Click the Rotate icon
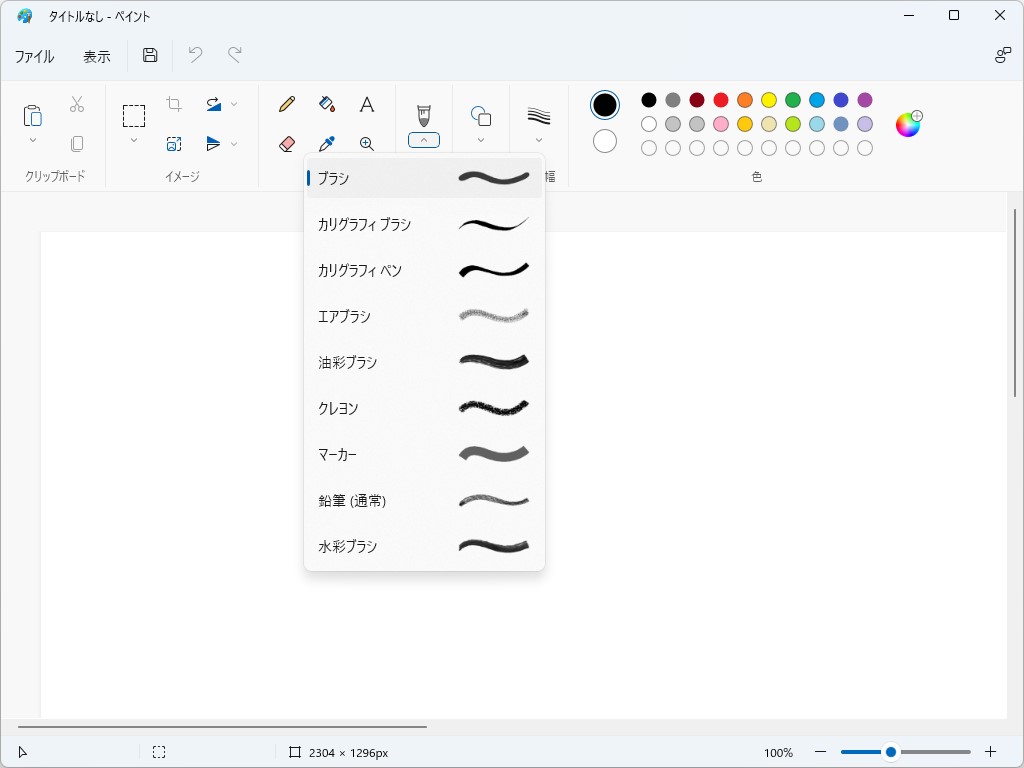 [x=214, y=104]
